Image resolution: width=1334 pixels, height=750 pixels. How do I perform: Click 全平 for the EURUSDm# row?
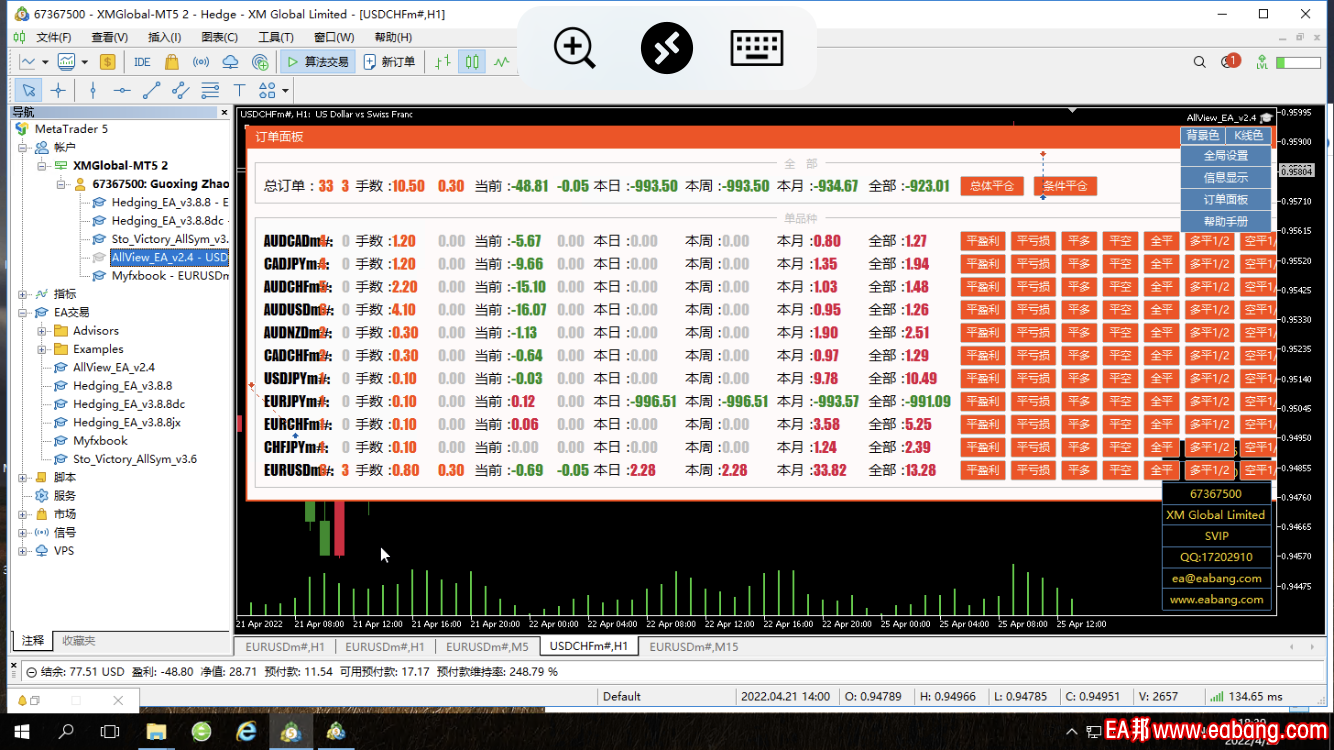click(x=1161, y=470)
